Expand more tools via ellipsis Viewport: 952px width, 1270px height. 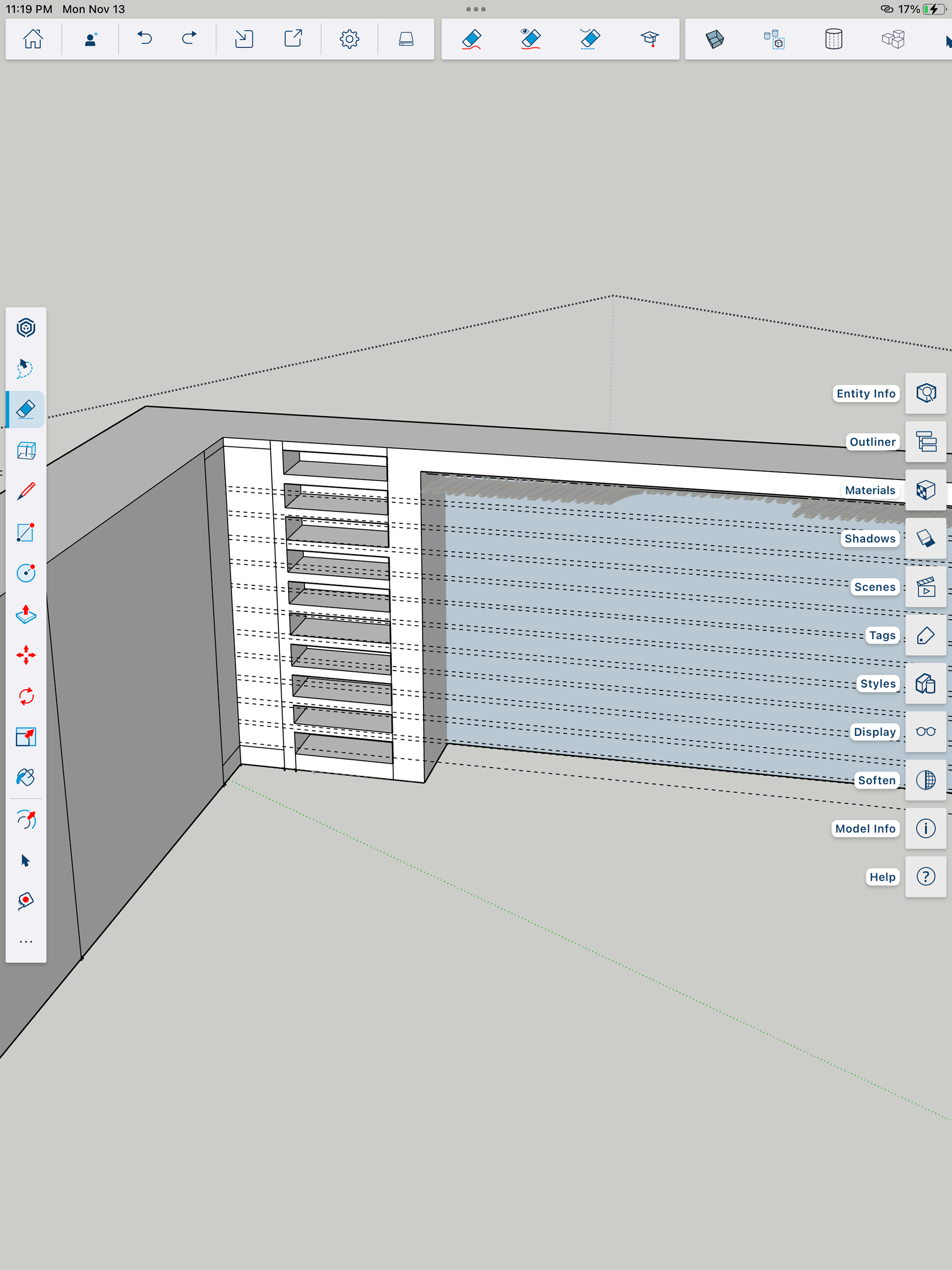pos(26,942)
